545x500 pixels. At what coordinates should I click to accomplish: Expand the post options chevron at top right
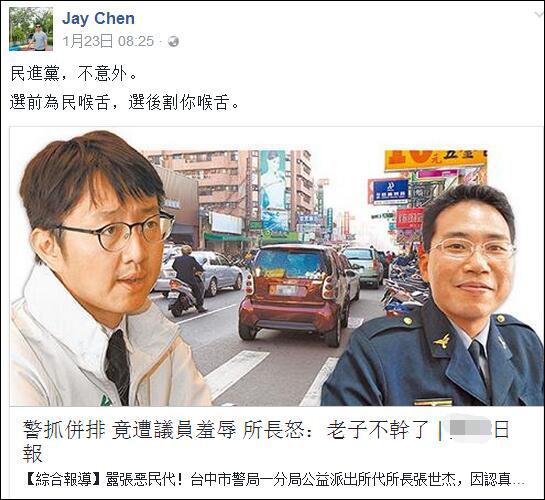[x=538, y=14]
